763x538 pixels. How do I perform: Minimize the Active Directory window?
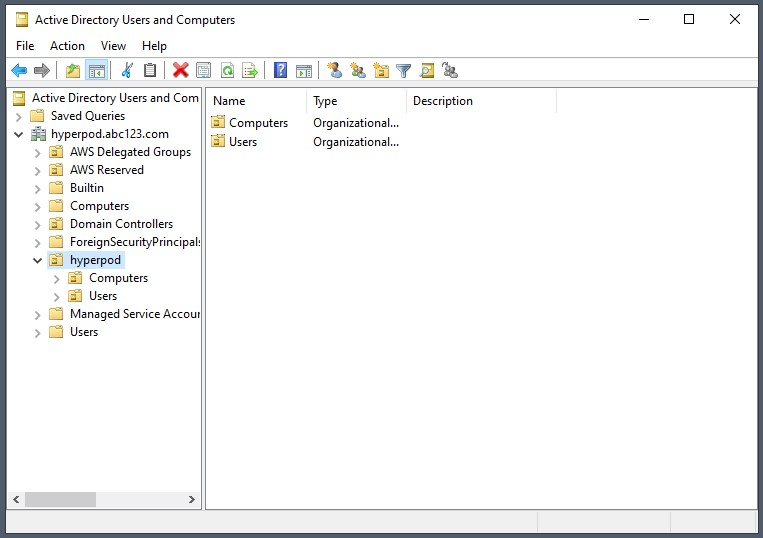click(644, 19)
